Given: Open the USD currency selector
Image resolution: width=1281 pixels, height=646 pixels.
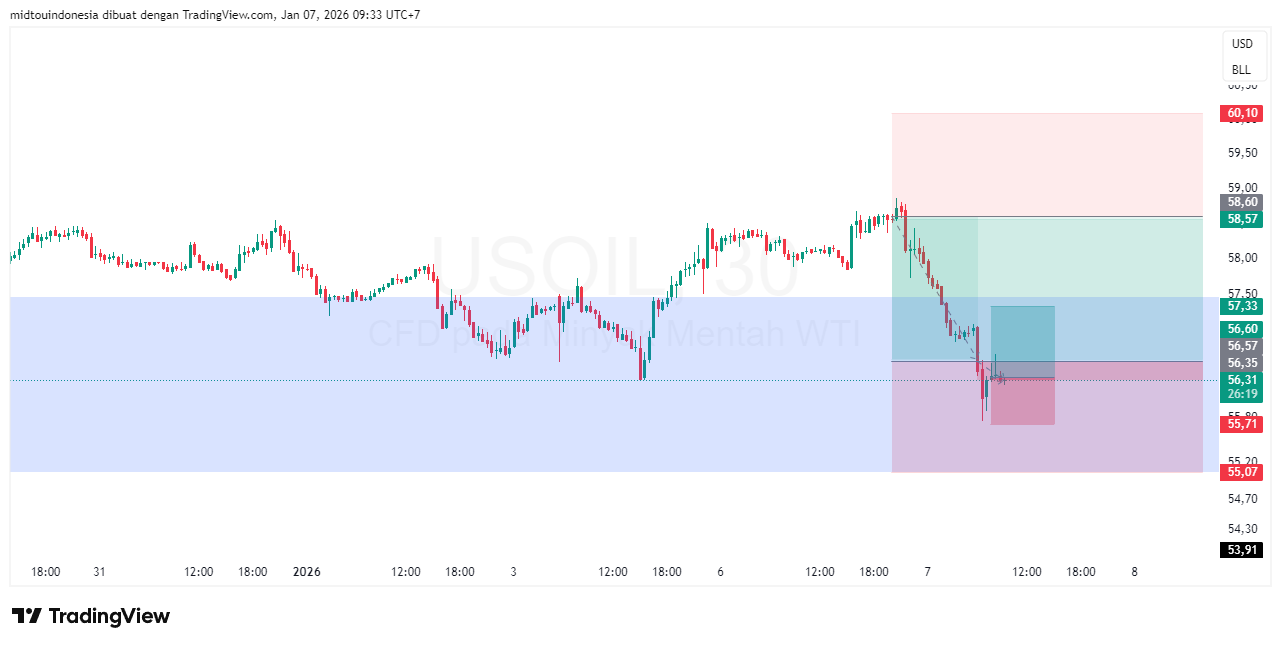Looking at the screenshot, I should [x=1241, y=44].
